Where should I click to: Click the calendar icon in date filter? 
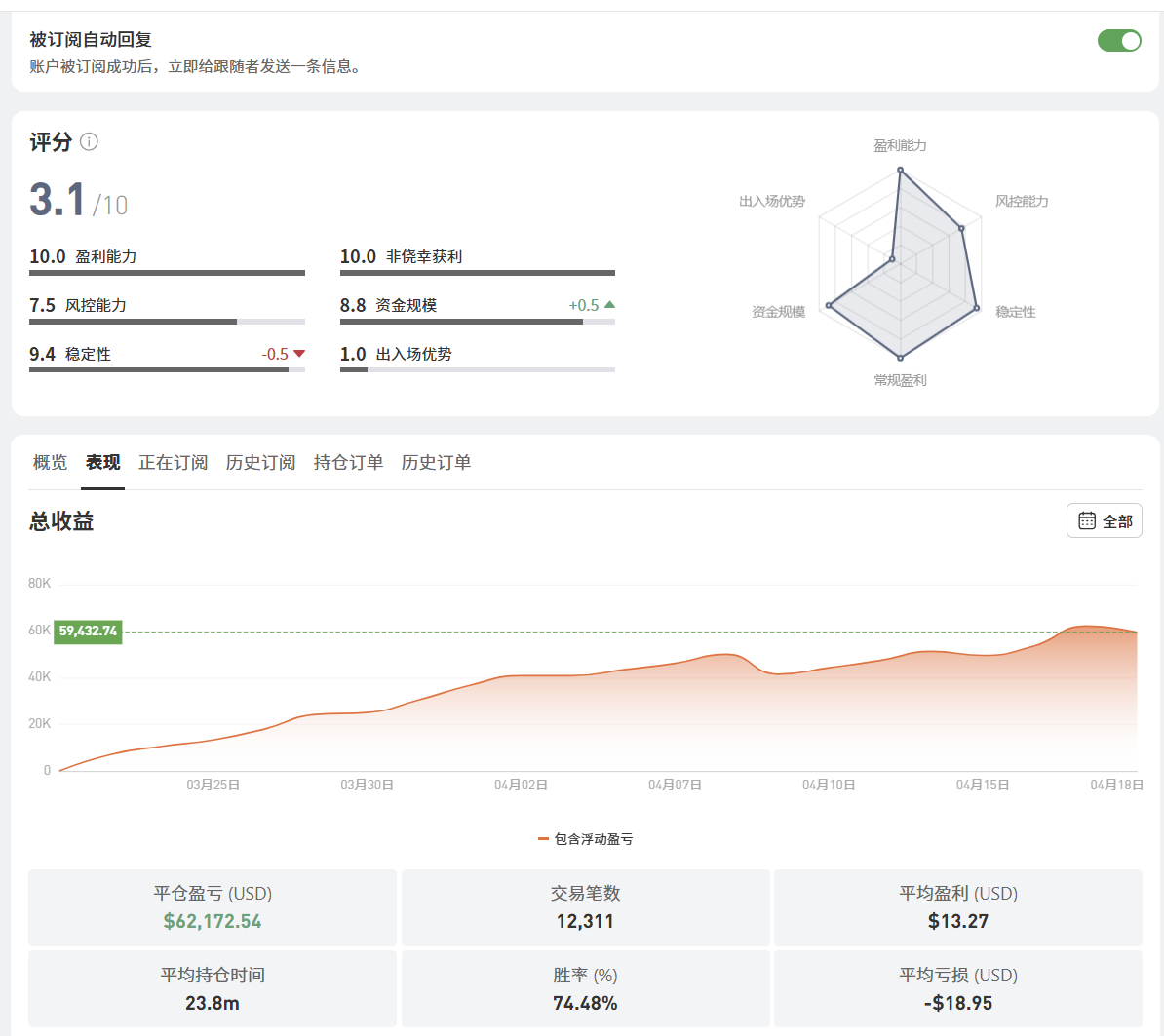pos(1087,521)
